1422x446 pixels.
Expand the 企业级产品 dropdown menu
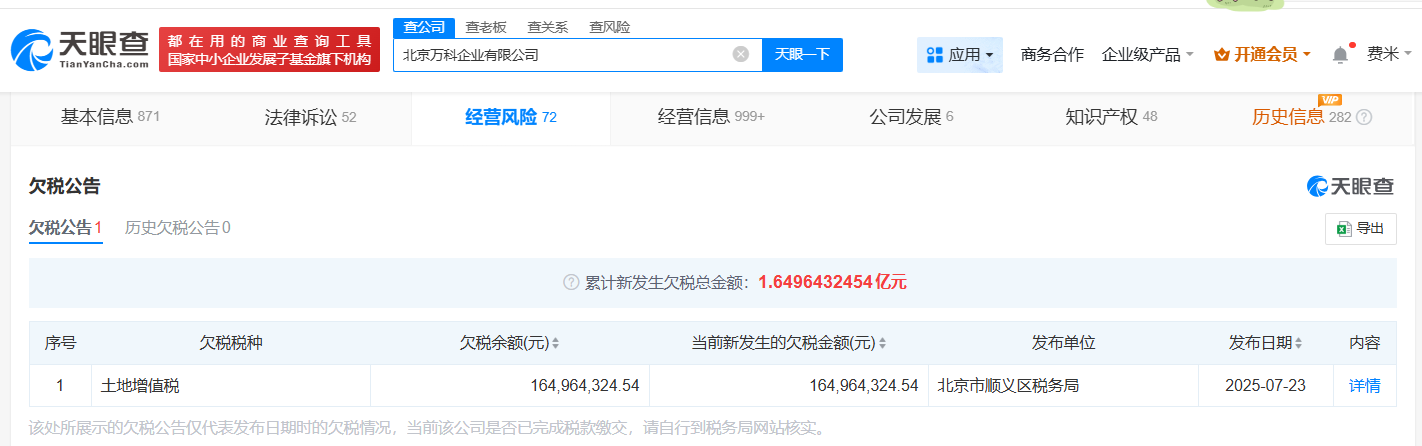tap(1147, 55)
